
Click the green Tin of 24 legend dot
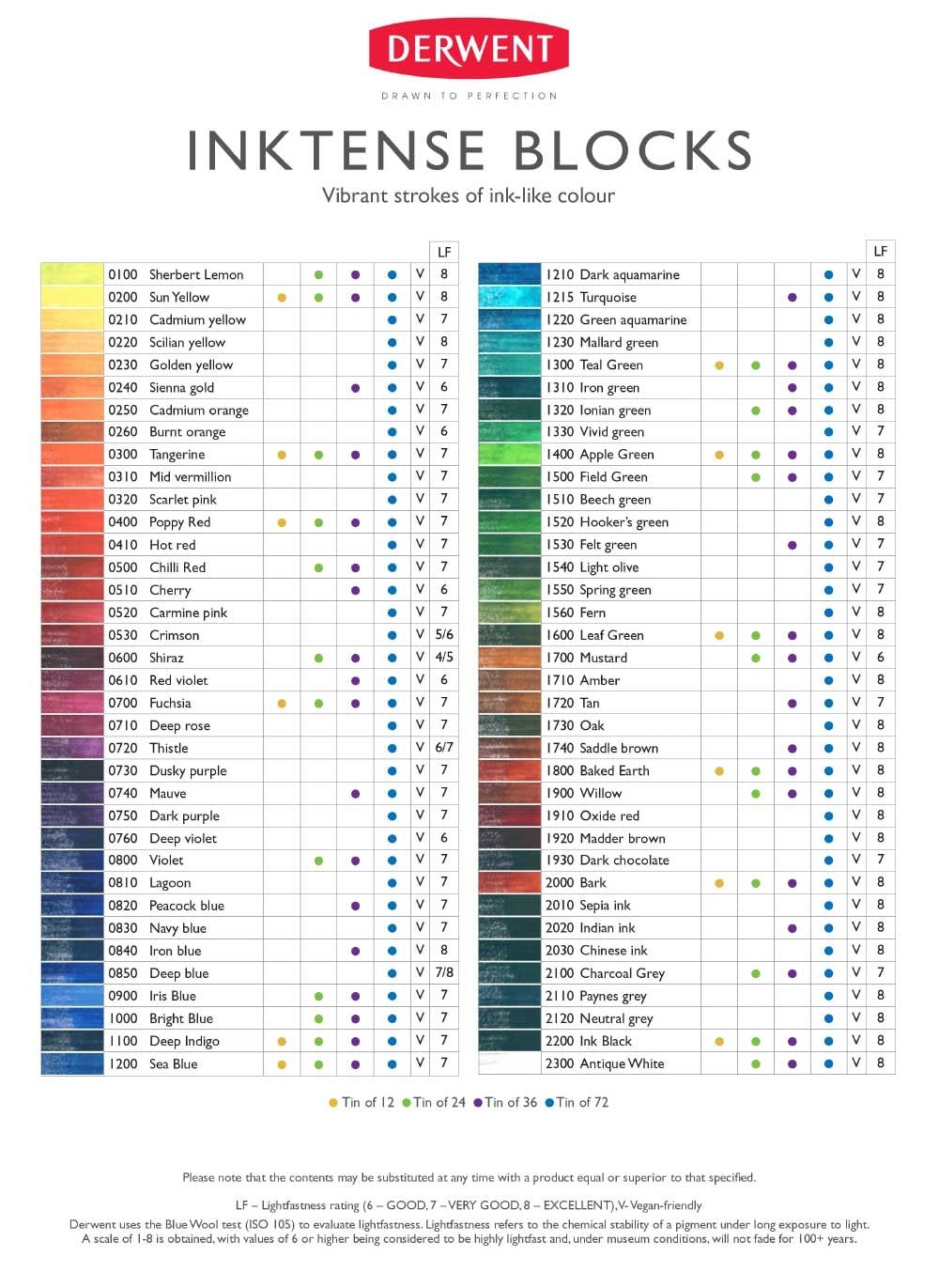407,1103
